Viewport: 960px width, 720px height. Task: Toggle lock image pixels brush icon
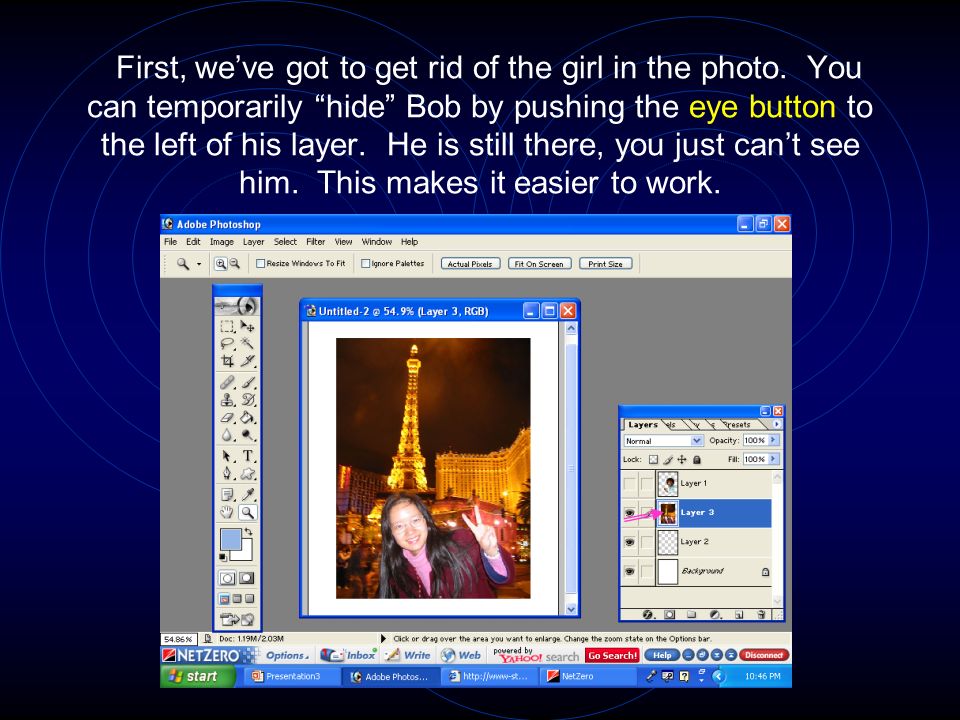[x=668, y=459]
